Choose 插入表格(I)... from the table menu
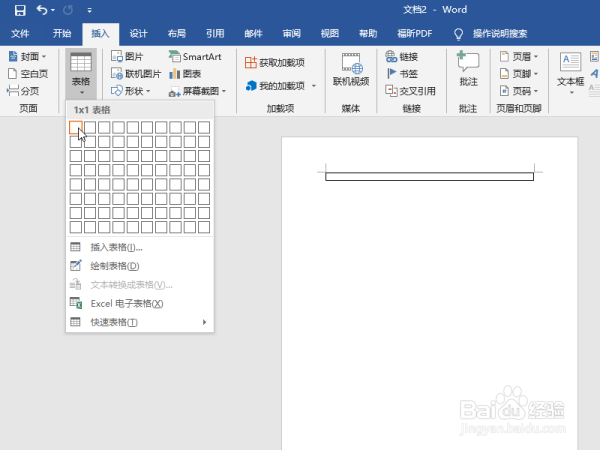The height and width of the screenshot is (450, 600). pyautogui.click(x=140, y=247)
